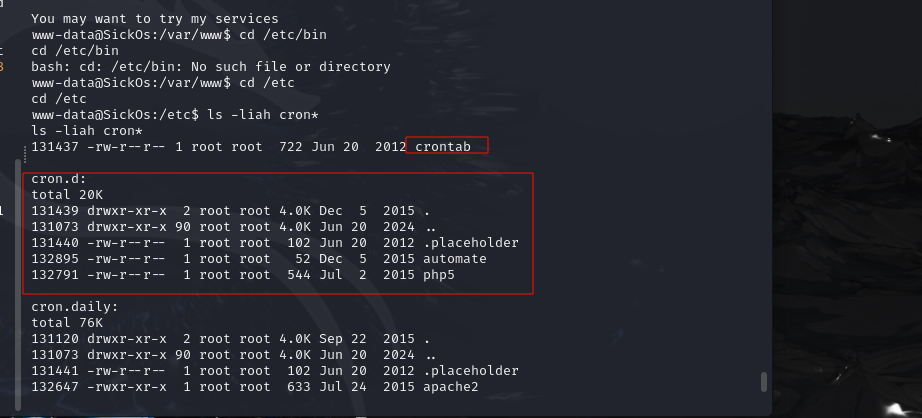The height and width of the screenshot is (418, 922).
Task: Click the cron.daily: directory heading
Action: pos(75,307)
